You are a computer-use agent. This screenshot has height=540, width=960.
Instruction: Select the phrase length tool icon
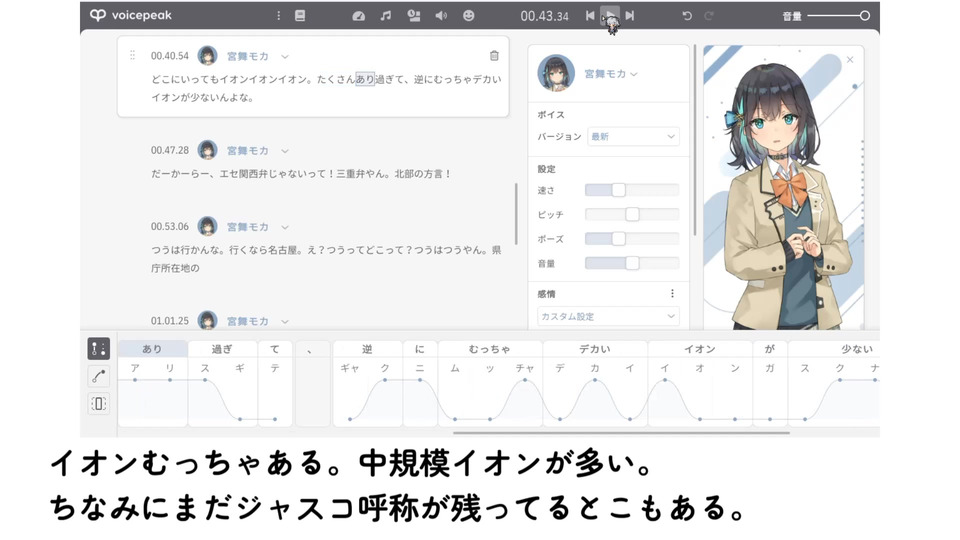[x=99, y=403]
